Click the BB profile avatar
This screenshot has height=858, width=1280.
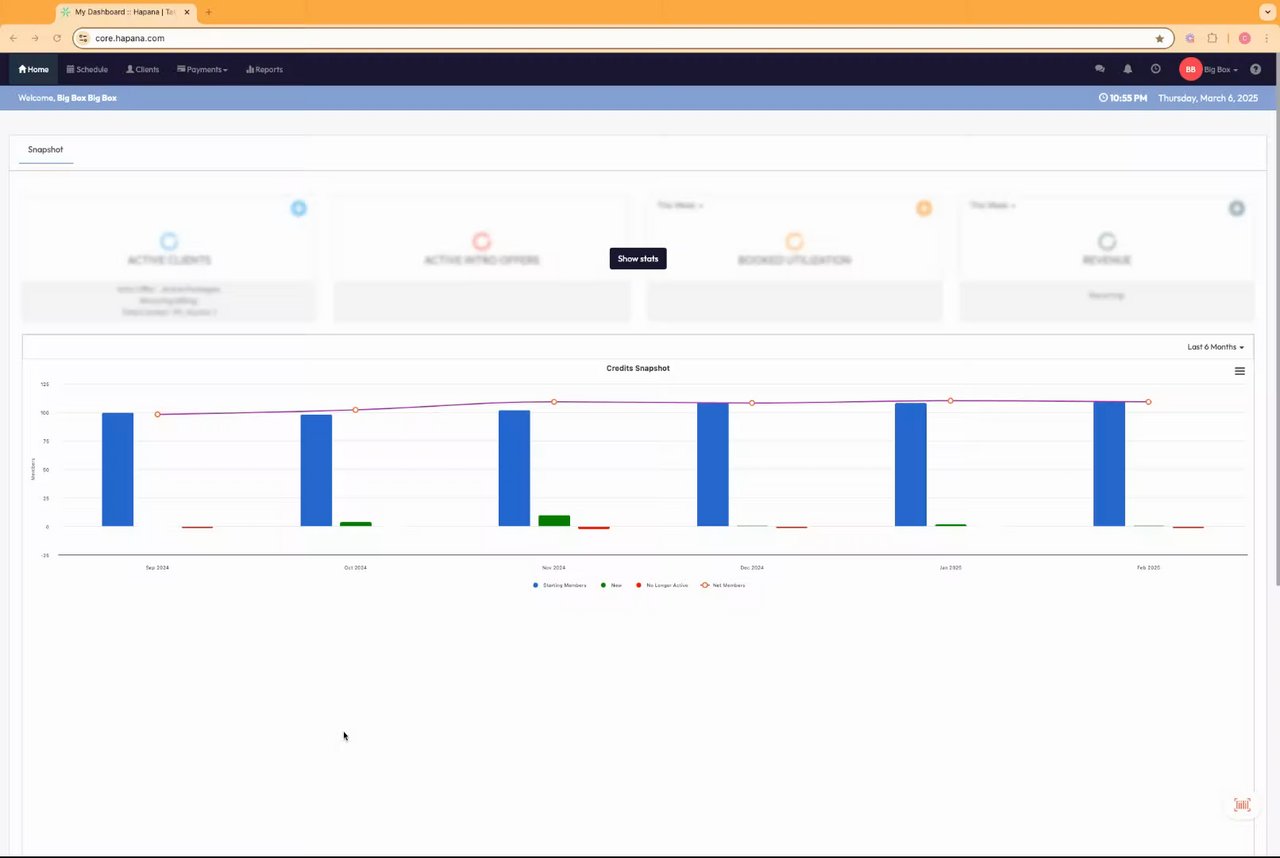pos(1190,69)
